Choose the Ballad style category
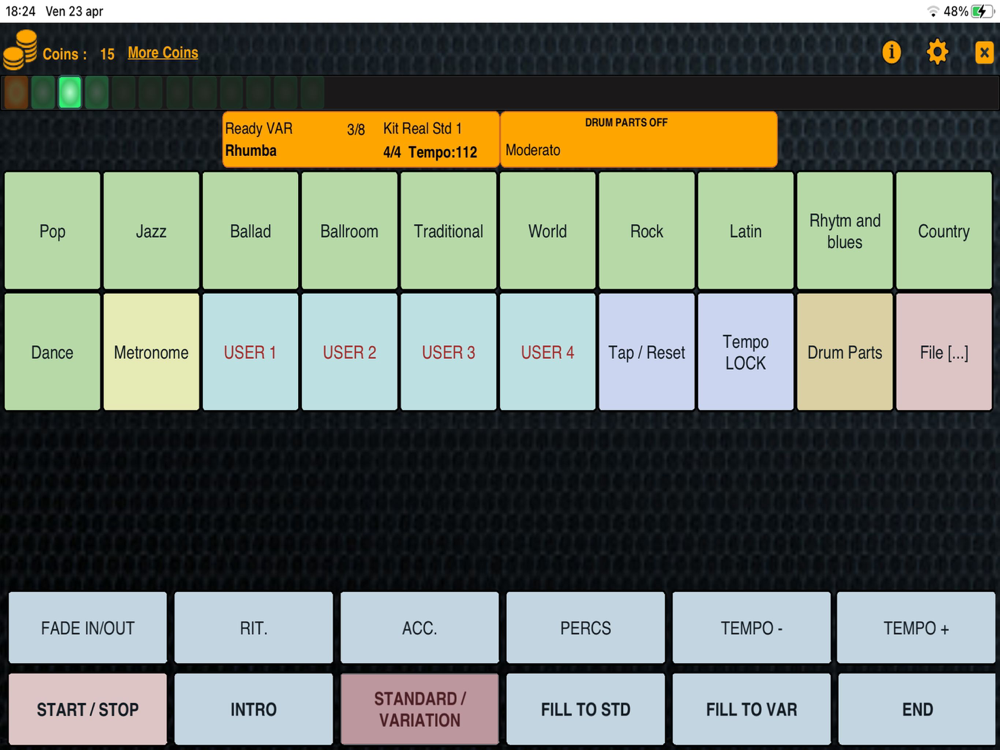The image size is (1000, 750). pos(250,231)
